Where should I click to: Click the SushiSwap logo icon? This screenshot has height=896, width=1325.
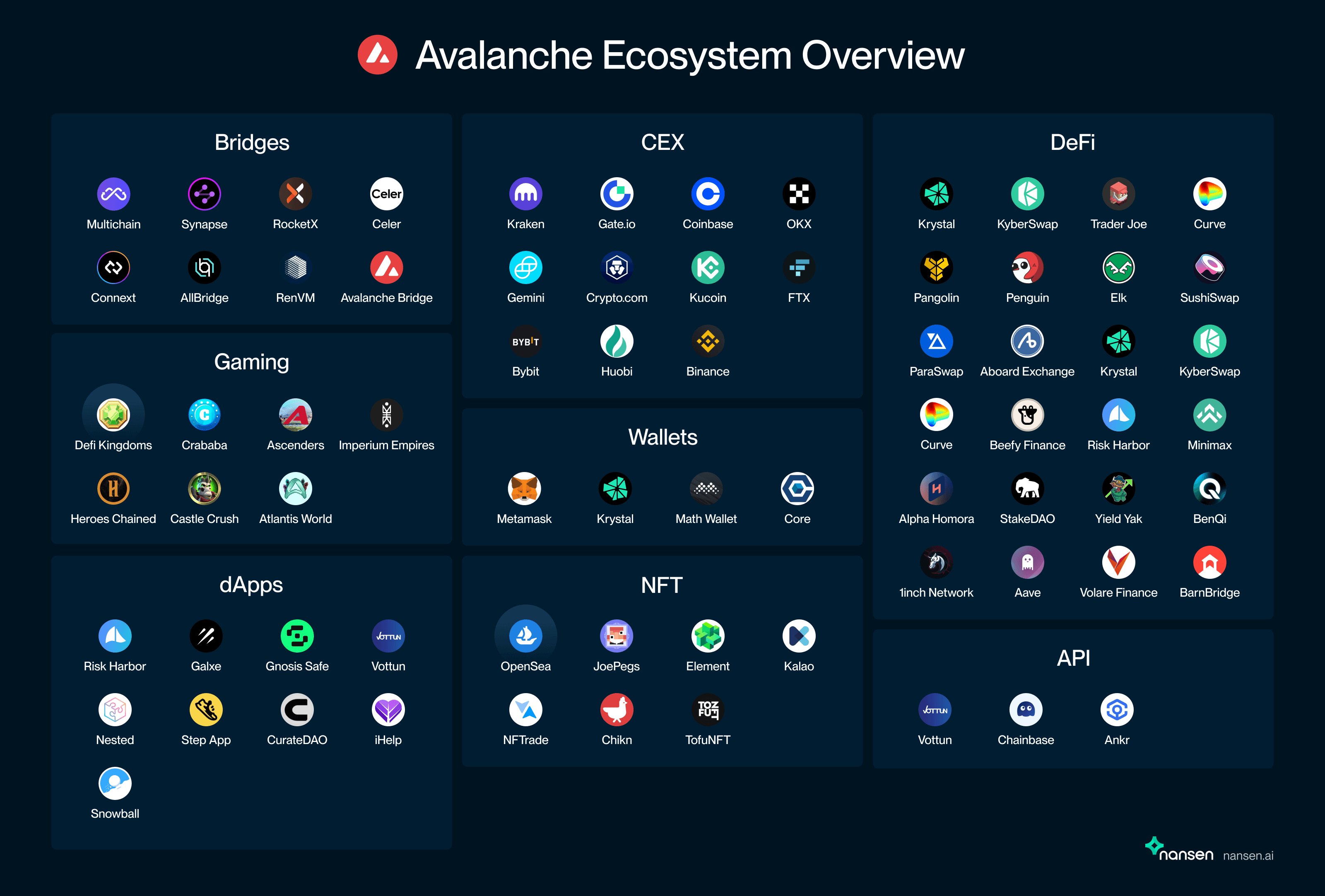tap(1210, 267)
